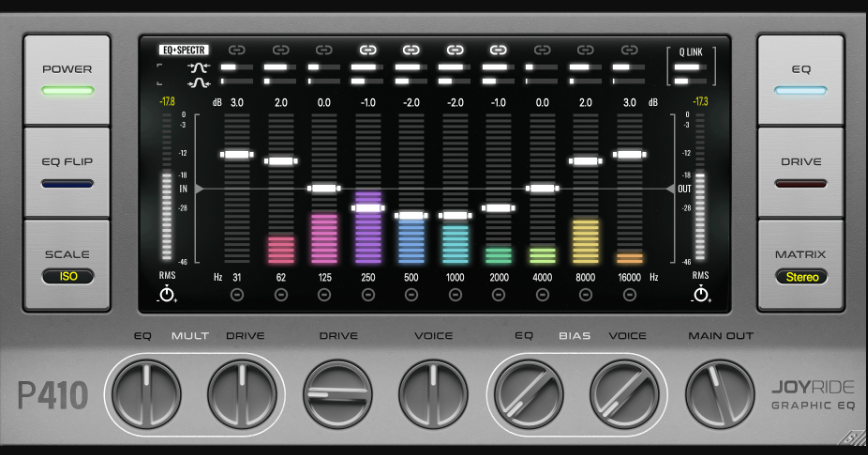The height and width of the screenshot is (455, 868).
Task: Click the VOICE knob next to DRIVE
Action: click(433, 395)
